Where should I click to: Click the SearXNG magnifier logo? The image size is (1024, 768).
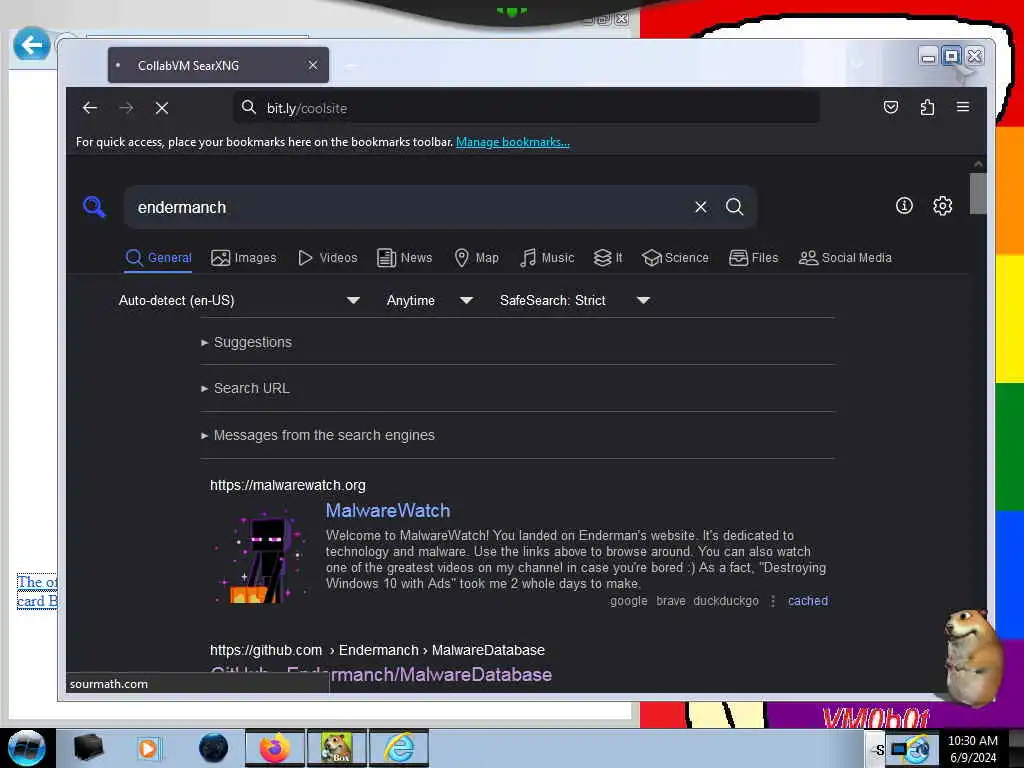pyautogui.click(x=94, y=206)
